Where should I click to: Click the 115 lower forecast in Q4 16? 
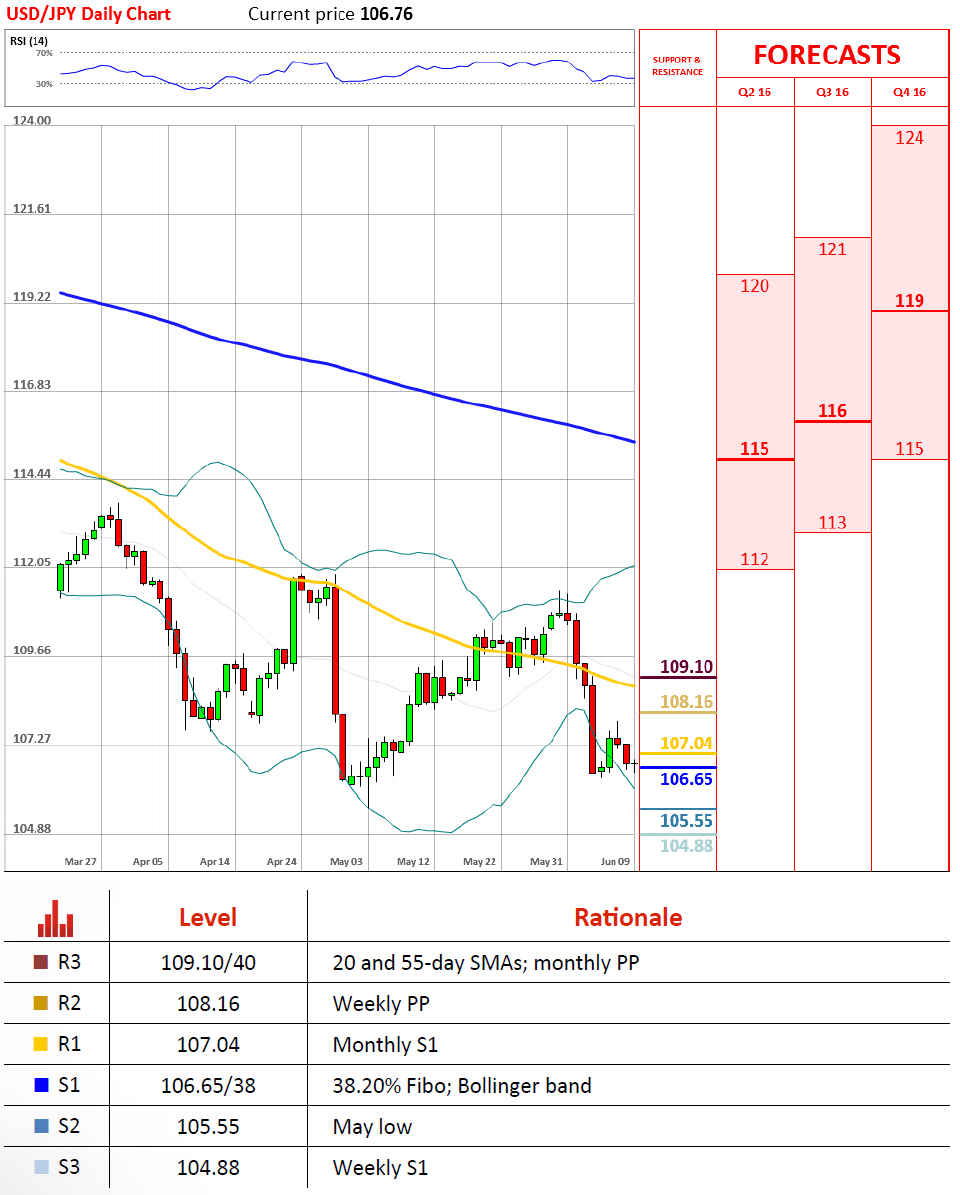[909, 449]
